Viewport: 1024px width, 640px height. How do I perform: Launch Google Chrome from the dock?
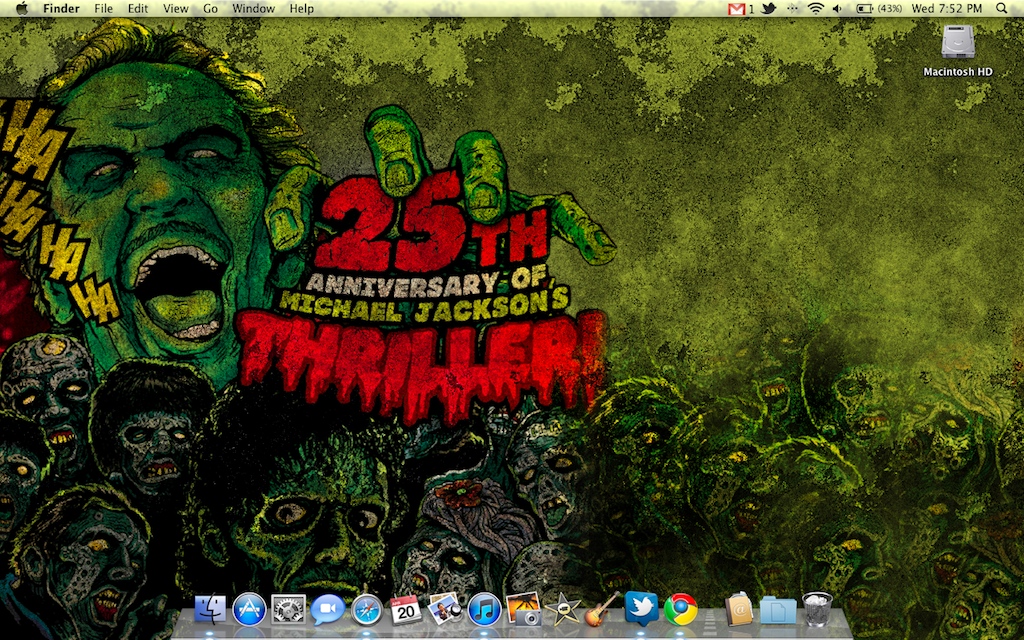coord(680,609)
